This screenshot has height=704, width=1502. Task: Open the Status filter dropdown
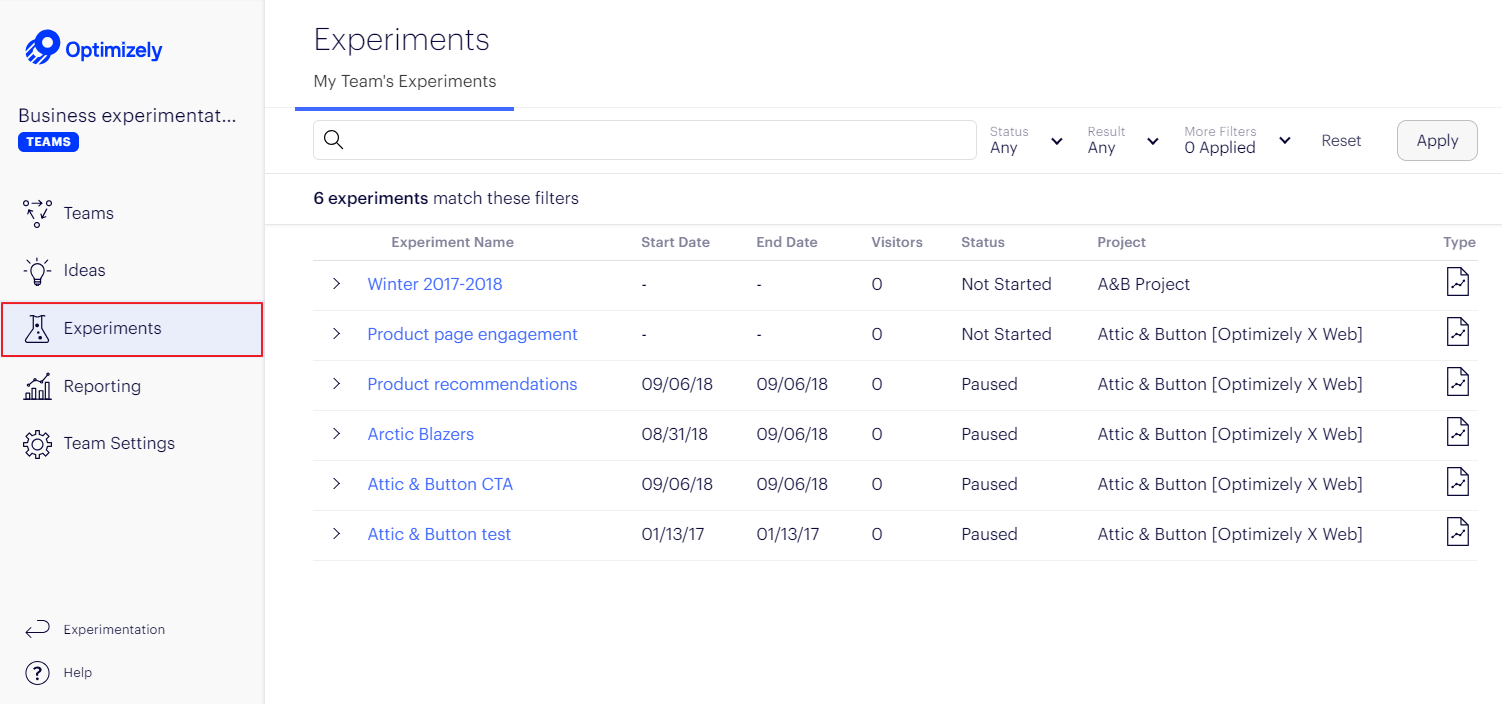(1026, 141)
